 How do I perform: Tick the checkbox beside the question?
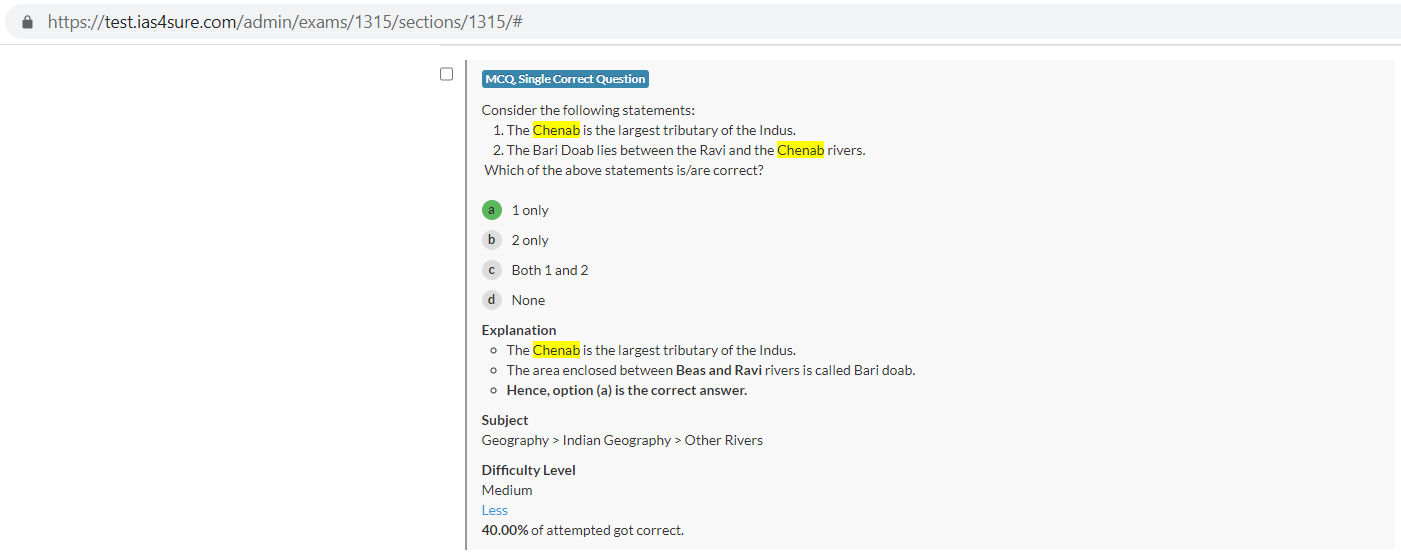(447, 74)
